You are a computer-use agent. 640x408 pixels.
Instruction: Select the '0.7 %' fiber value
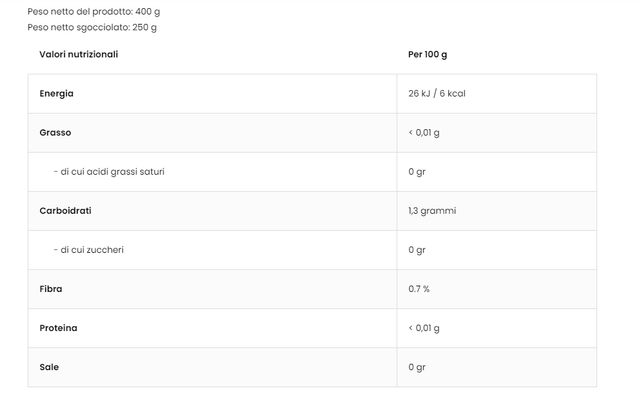(x=419, y=289)
